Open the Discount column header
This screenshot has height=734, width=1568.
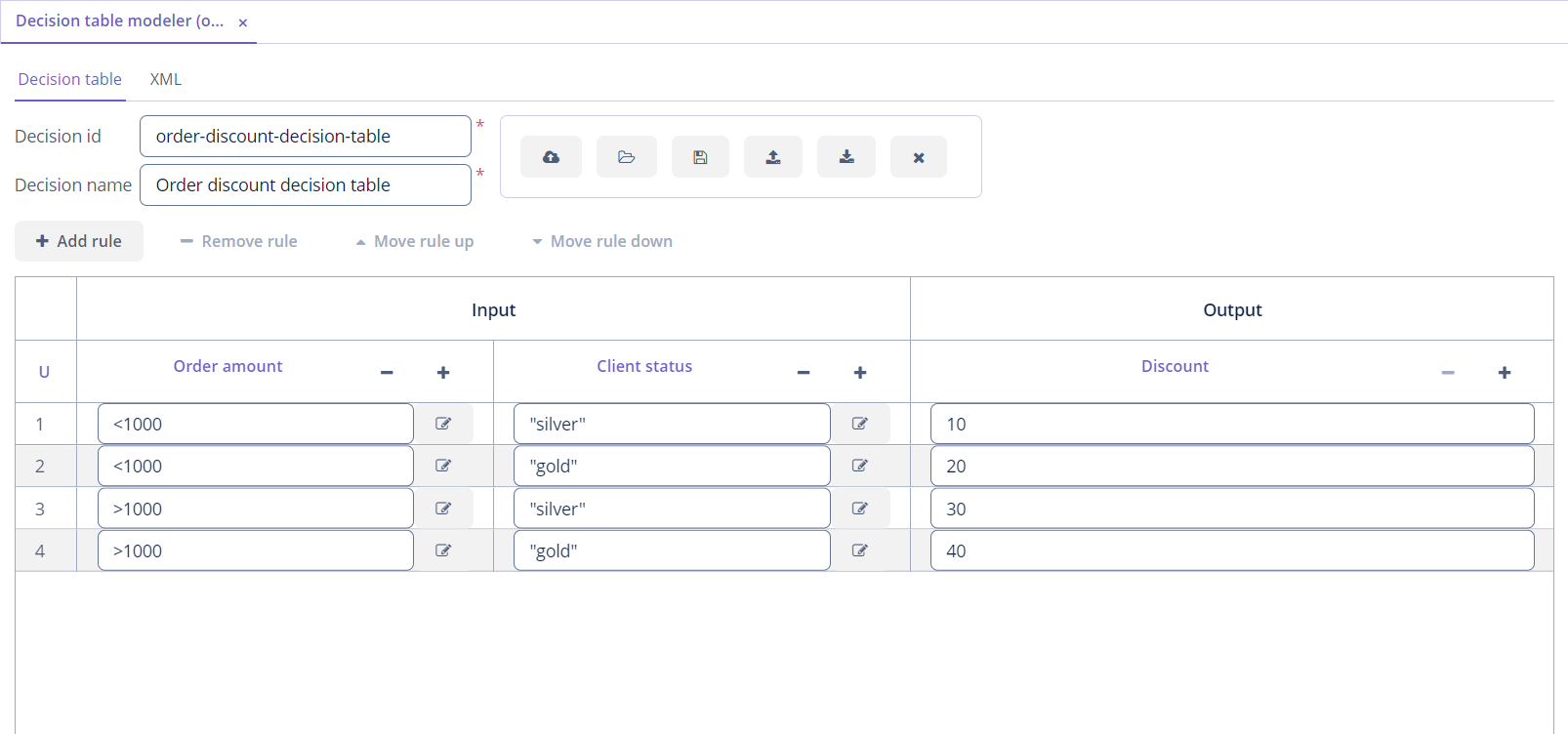[x=1175, y=366]
